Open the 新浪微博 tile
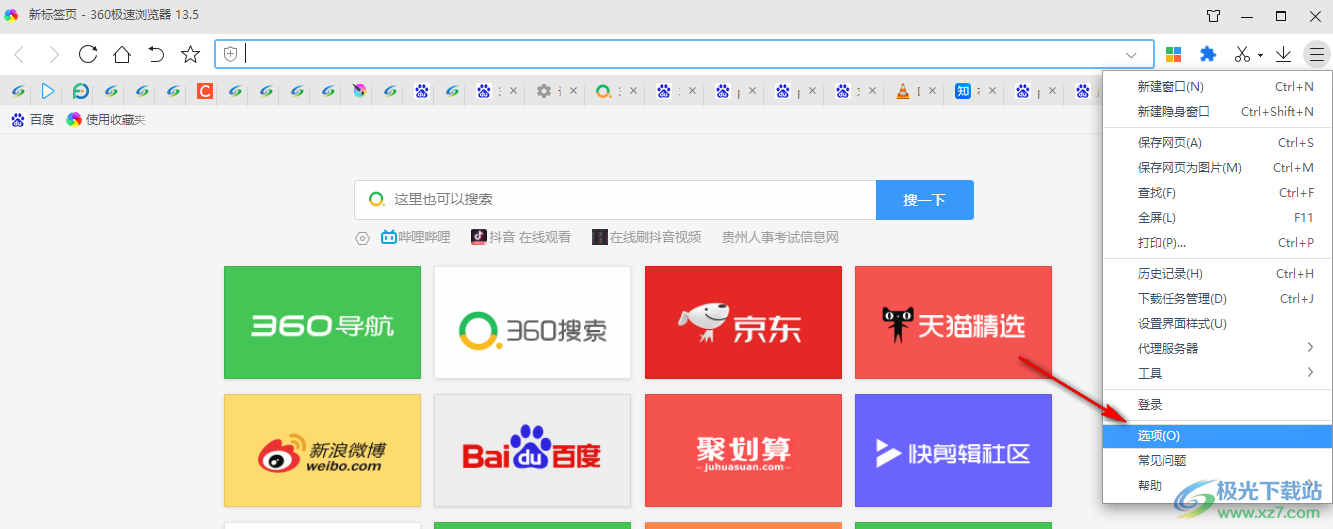The image size is (1333, 529). [322, 450]
